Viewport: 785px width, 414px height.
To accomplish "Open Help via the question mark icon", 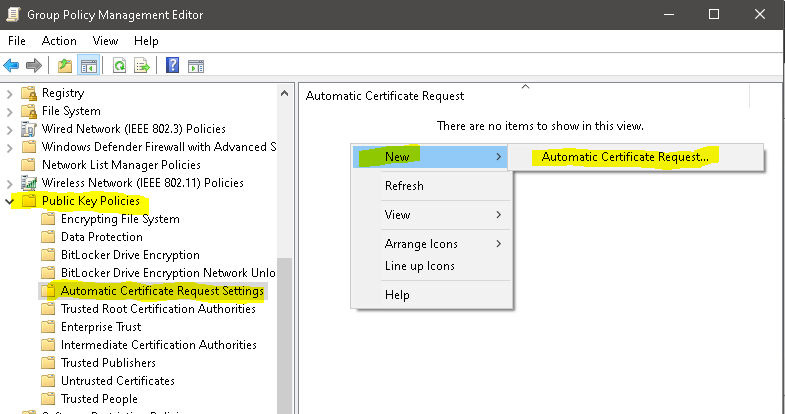I will pyautogui.click(x=173, y=66).
